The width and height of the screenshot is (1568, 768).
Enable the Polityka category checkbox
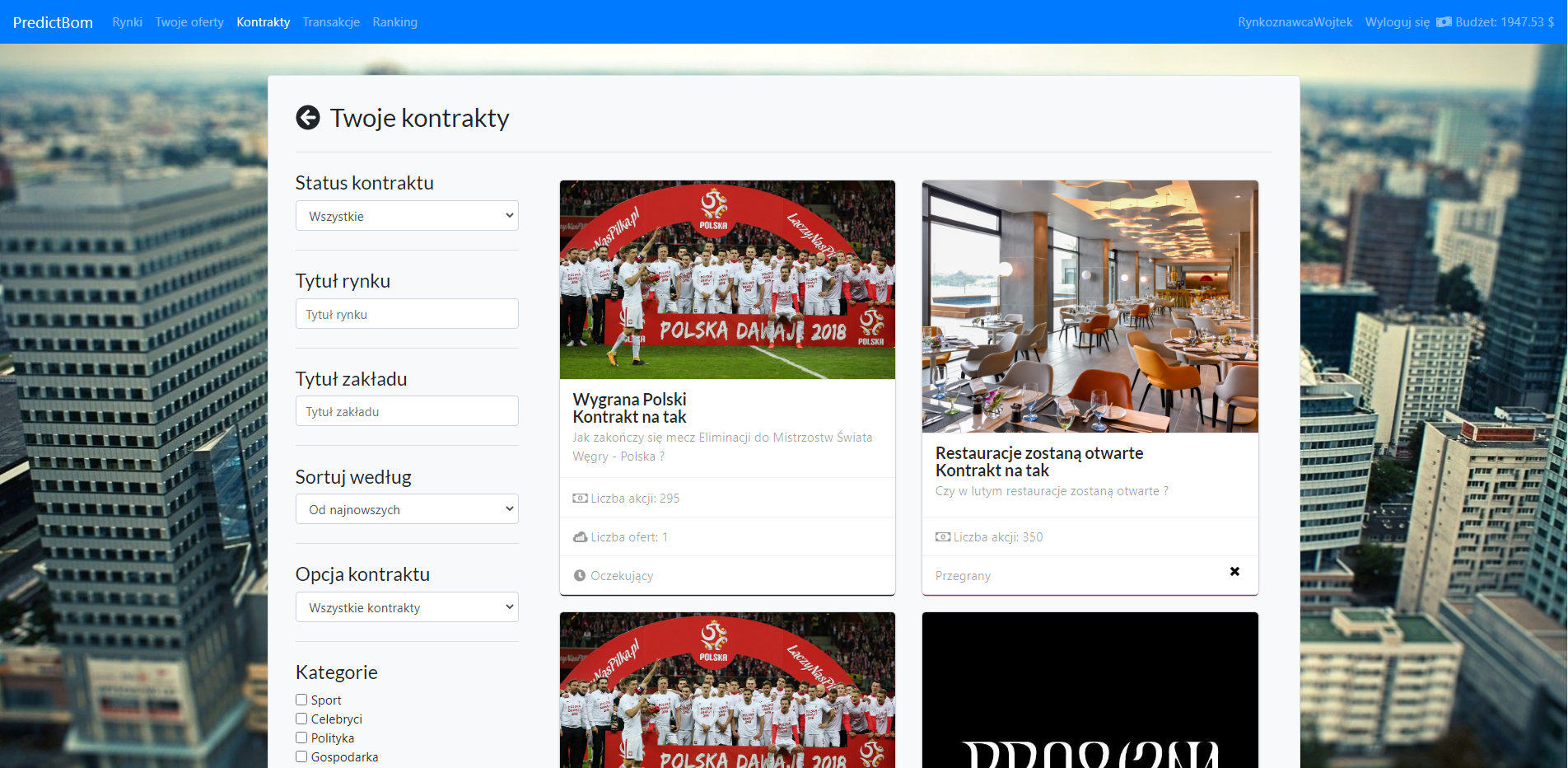(301, 738)
